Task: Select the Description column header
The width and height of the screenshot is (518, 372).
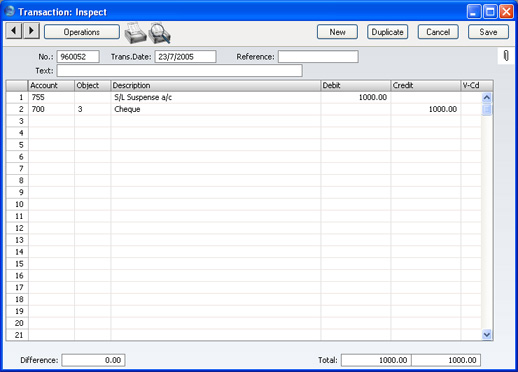Action: pyautogui.click(x=215, y=86)
